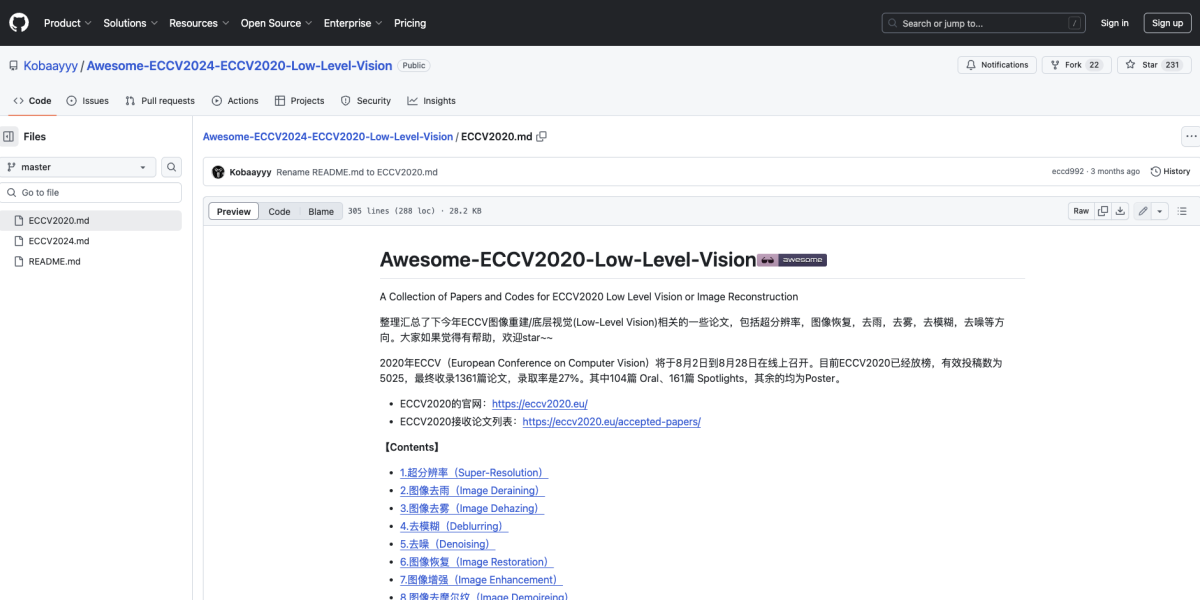Switch to the Blame view
This screenshot has height=600, width=1200.
point(320,211)
